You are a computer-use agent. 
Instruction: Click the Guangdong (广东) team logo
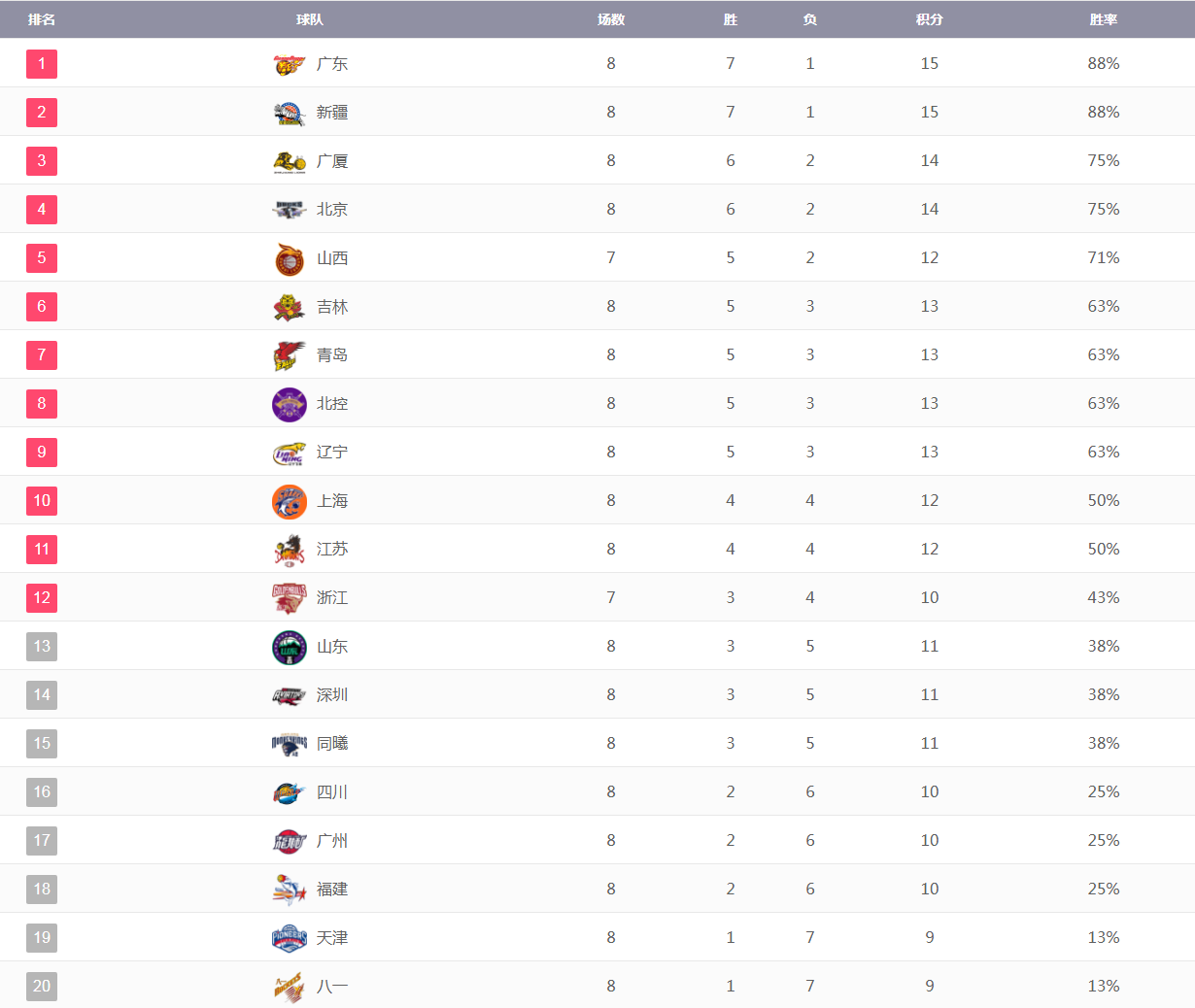(289, 65)
